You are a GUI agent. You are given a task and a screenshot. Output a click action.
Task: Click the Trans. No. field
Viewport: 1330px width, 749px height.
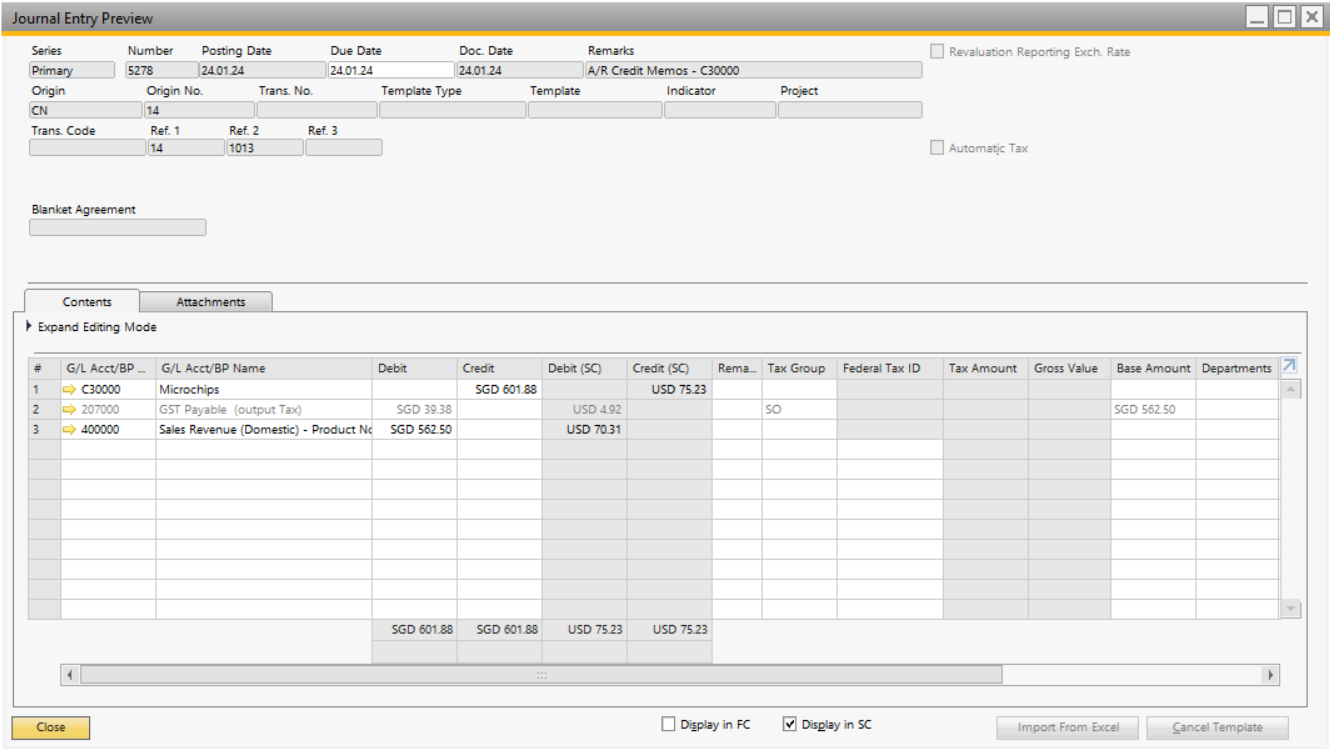pyautogui.click(x=317, y=110)
